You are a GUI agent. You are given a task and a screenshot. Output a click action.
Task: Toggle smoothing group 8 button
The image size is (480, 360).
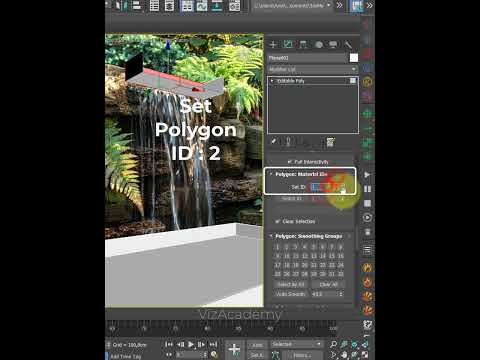340,247
